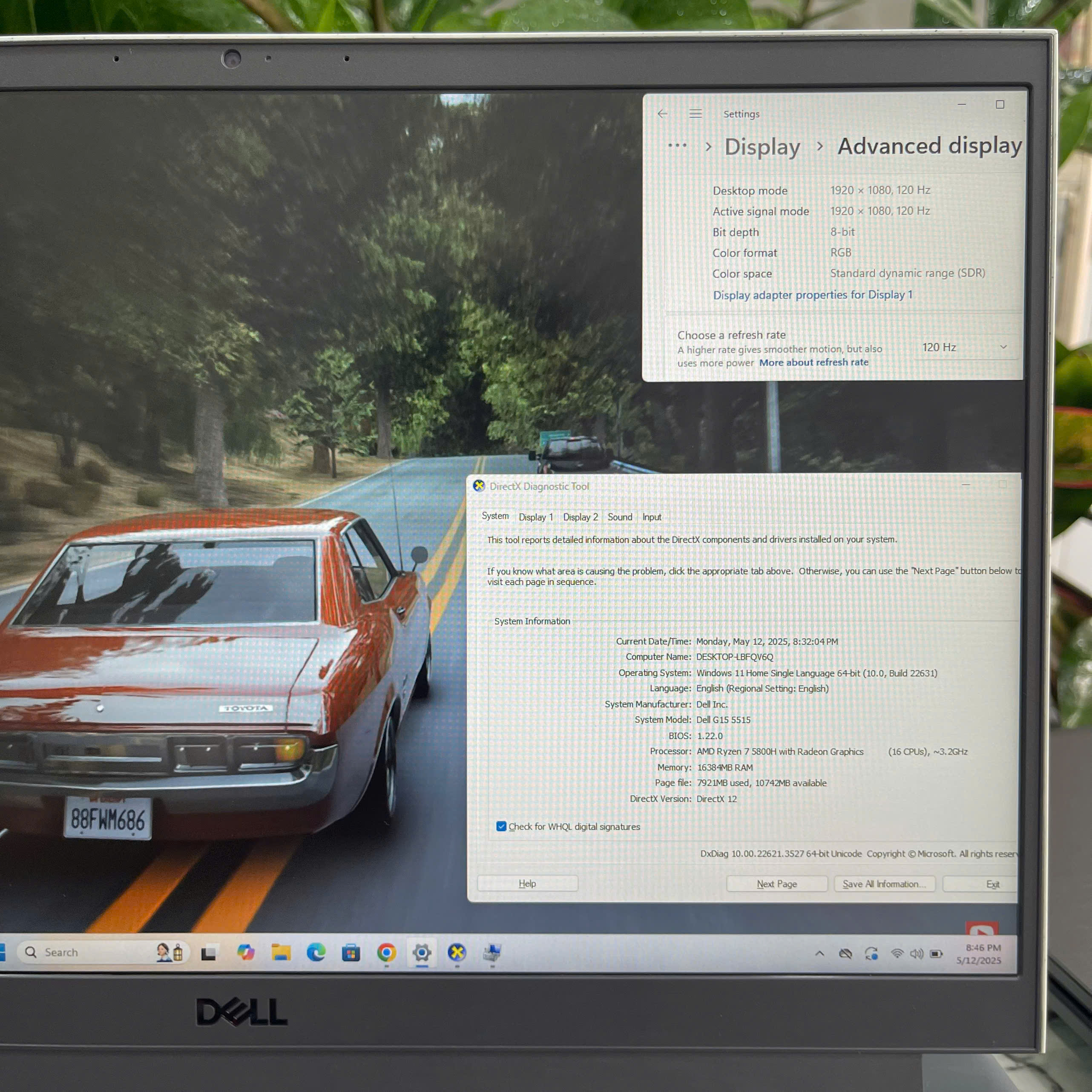Open Copilot from the taskbar
1092x1092 pixels.
[245, 952]
